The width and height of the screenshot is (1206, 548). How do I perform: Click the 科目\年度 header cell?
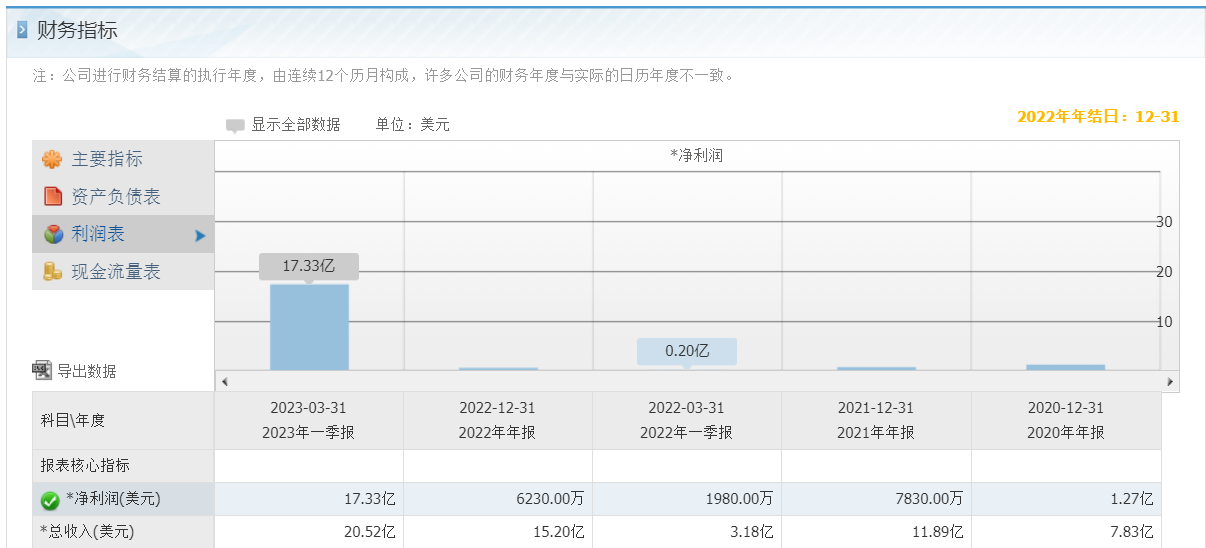pos(123,421)
